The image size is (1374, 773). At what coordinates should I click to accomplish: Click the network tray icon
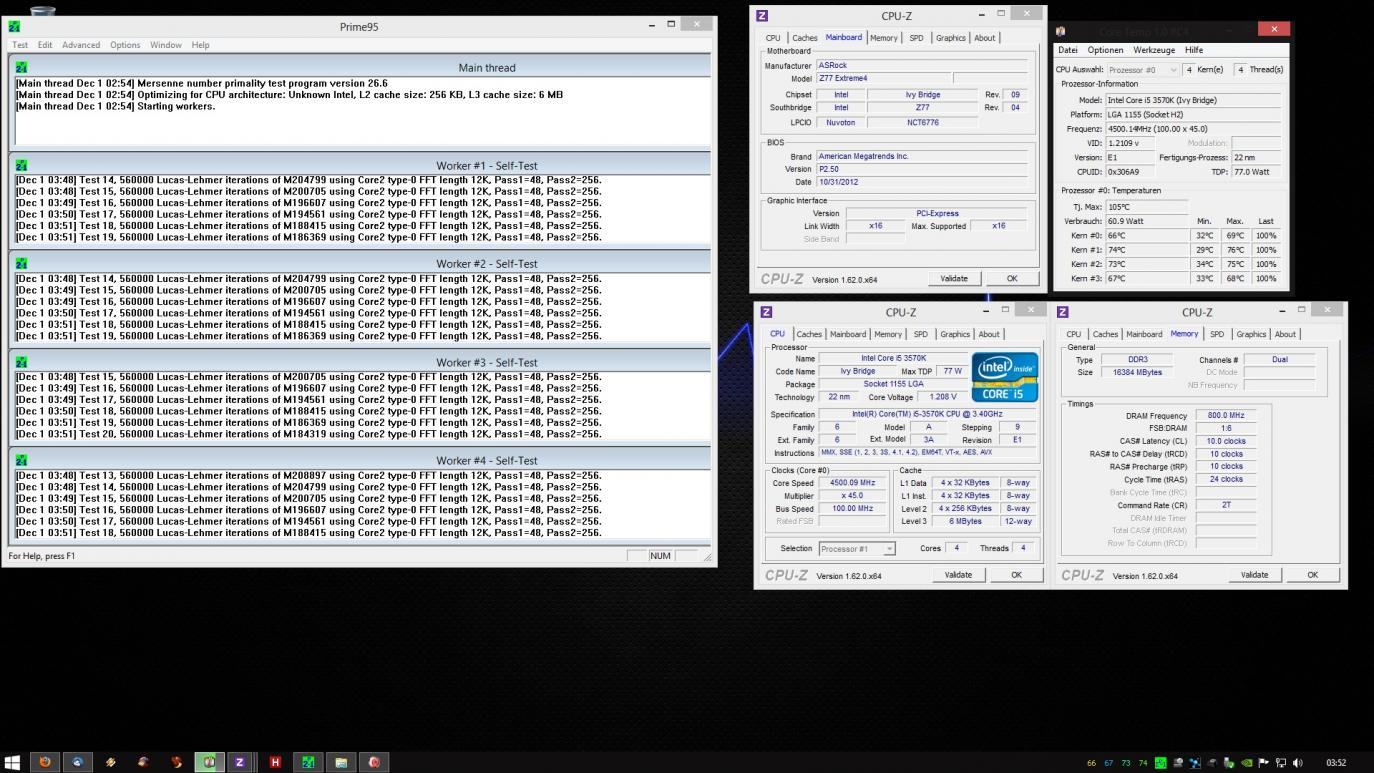tap(1280, 763)
